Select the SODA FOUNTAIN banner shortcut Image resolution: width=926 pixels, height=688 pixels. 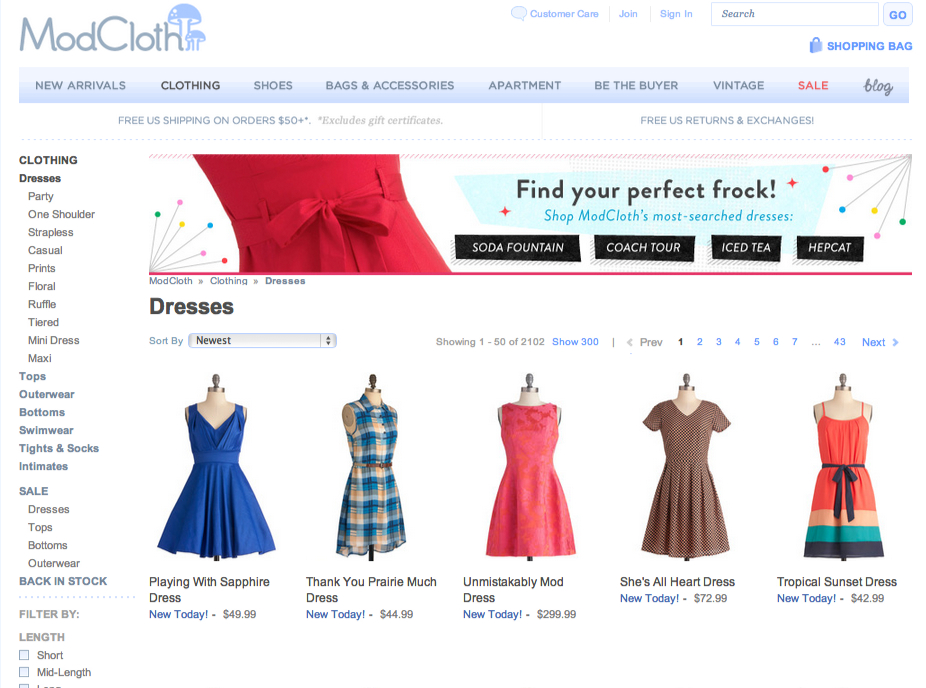[517, 247]
